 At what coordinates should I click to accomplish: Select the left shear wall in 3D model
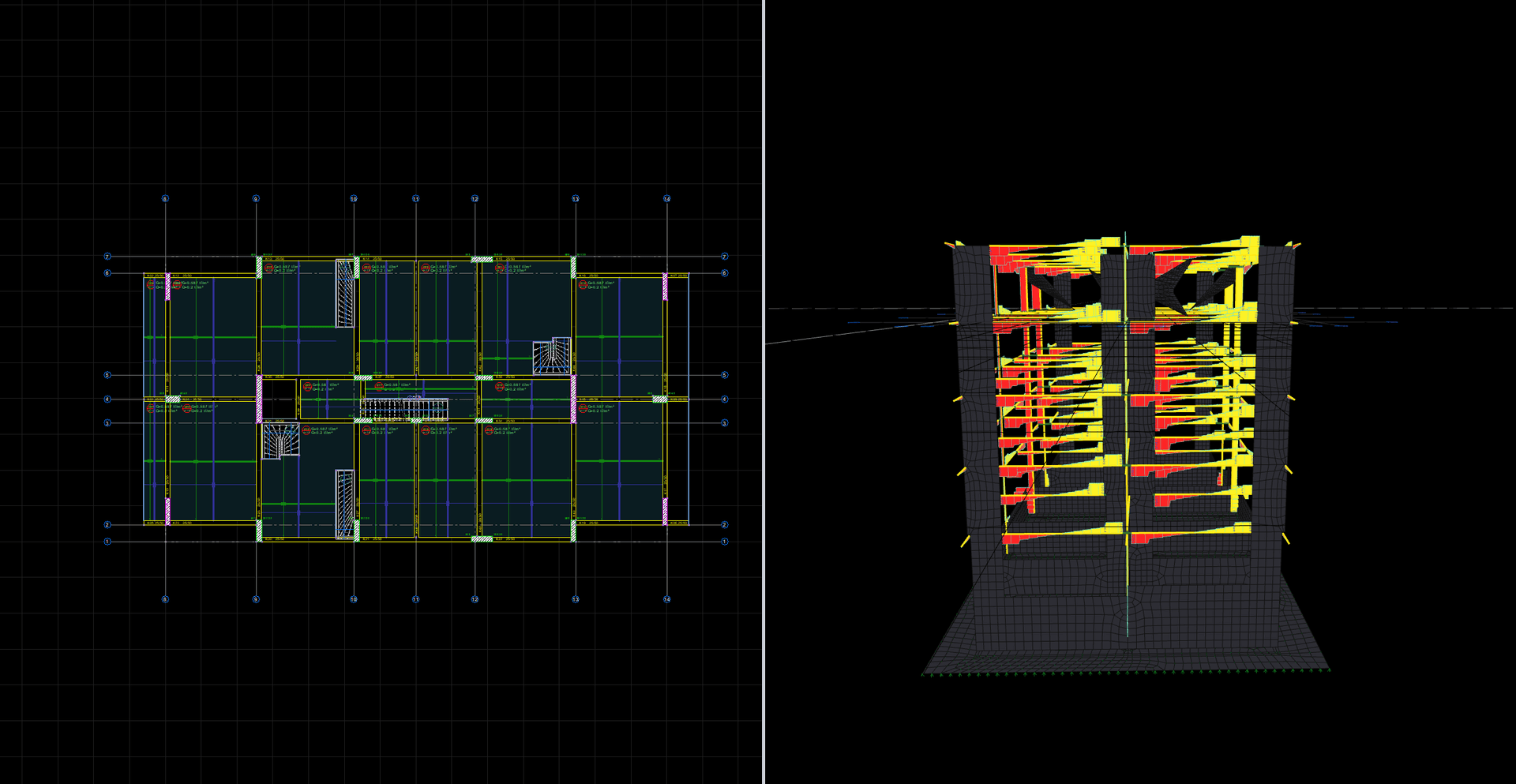(x=976, y=442)
